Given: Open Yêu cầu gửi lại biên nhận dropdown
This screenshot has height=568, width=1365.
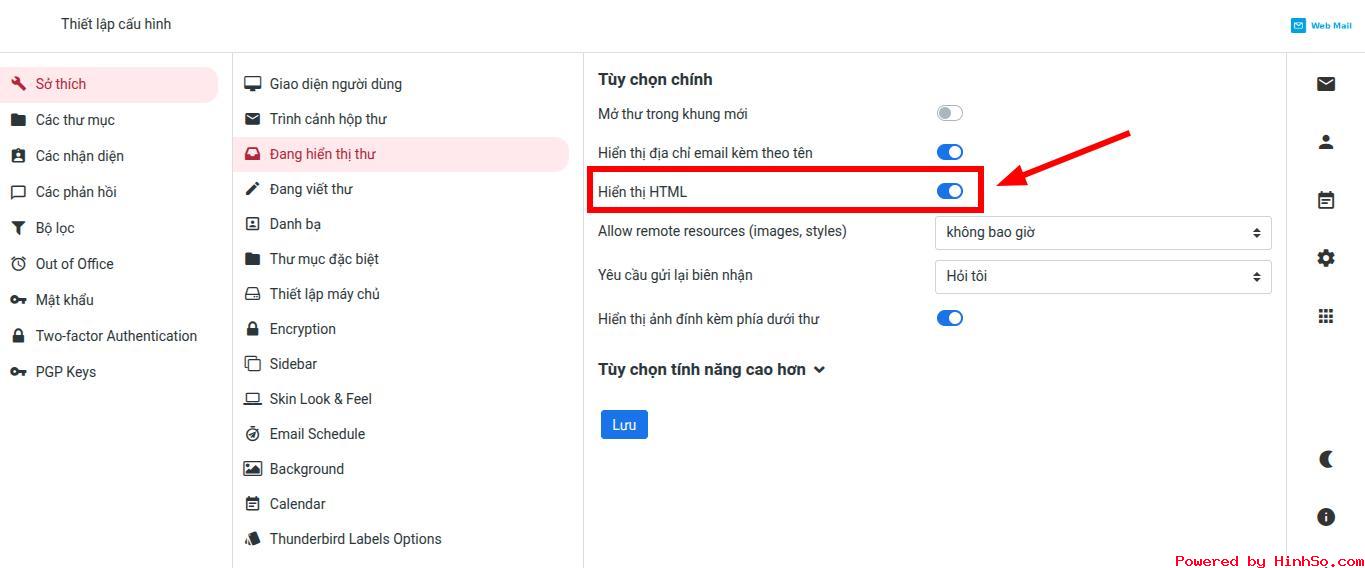Looking at the screenshot, I should click(x=1103, y=277).
